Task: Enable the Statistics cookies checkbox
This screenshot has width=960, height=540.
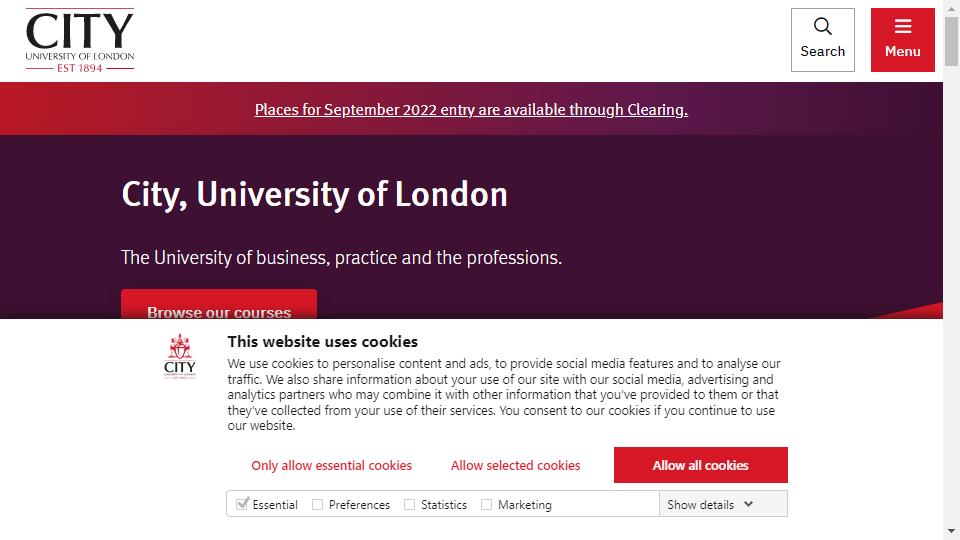Action: pyautogui.click(x=410, y=504)
